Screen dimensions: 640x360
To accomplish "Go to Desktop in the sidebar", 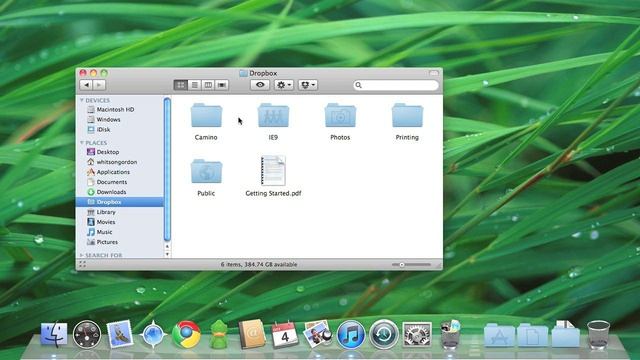I will (x=120, y=152).
